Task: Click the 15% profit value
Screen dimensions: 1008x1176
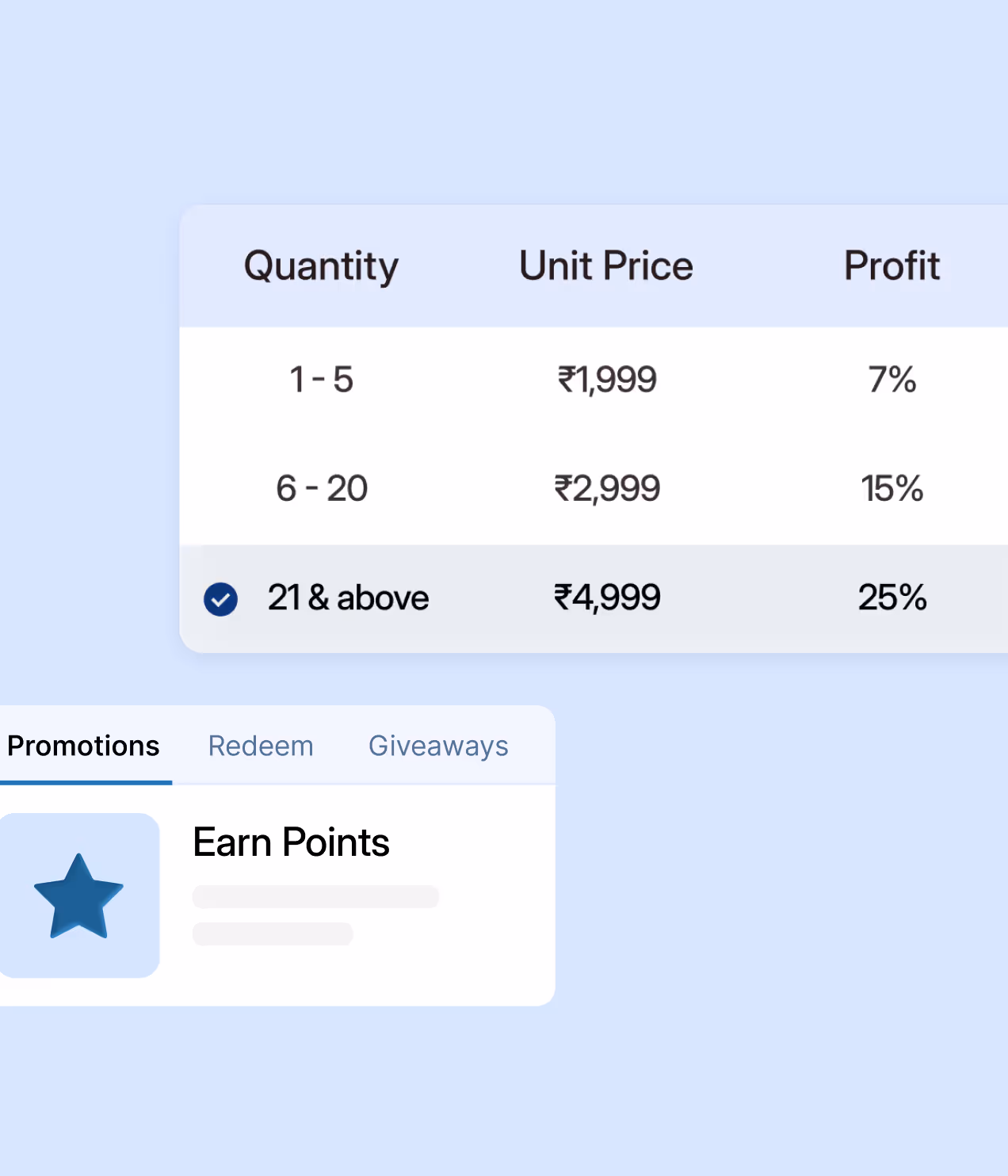Action: pyautogui.click(x=893, y=488)
